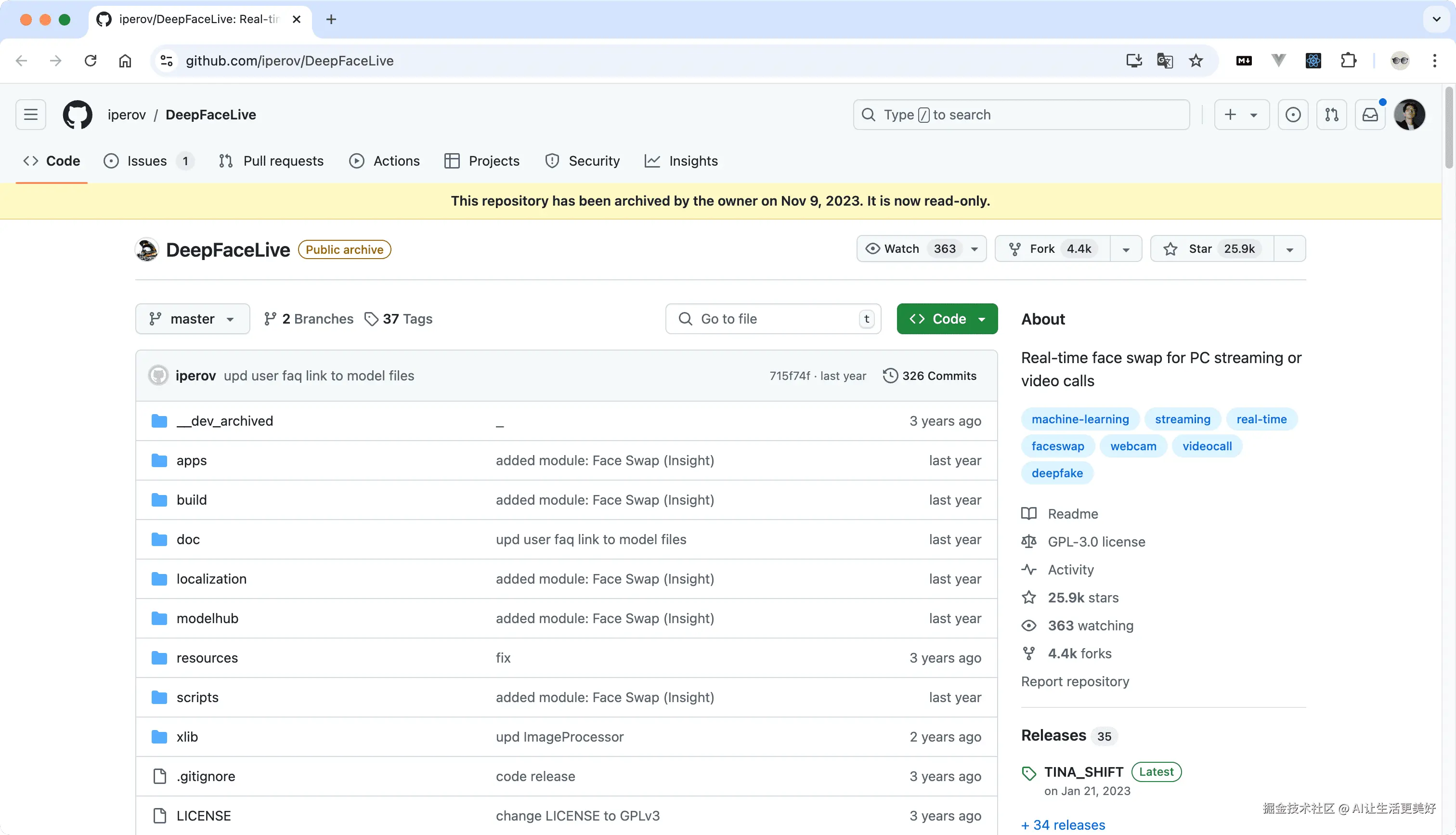The height and width of the screenshot is (835, 1456).
Task: Open the TINA_SHIFT latest release
Action: (1084, 771)
